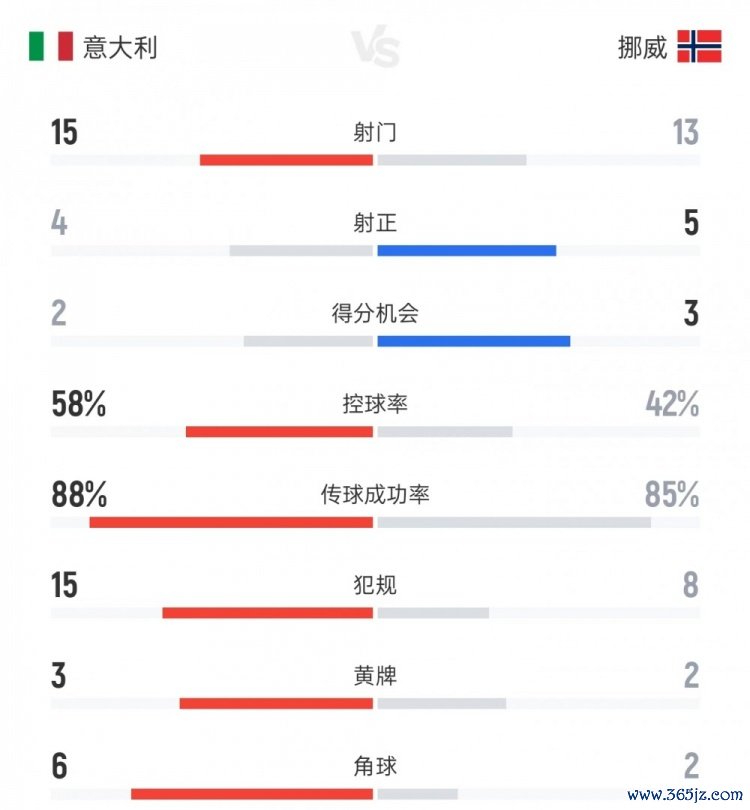Select the 传球成功率 stat label
Viewport: 750px width, 810px height.
point(375,495)
